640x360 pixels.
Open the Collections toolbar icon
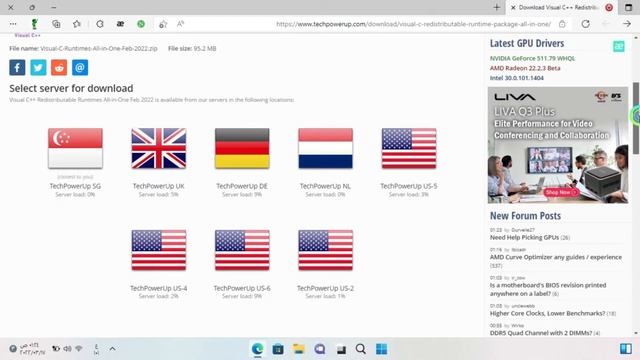tap(56, 24)
